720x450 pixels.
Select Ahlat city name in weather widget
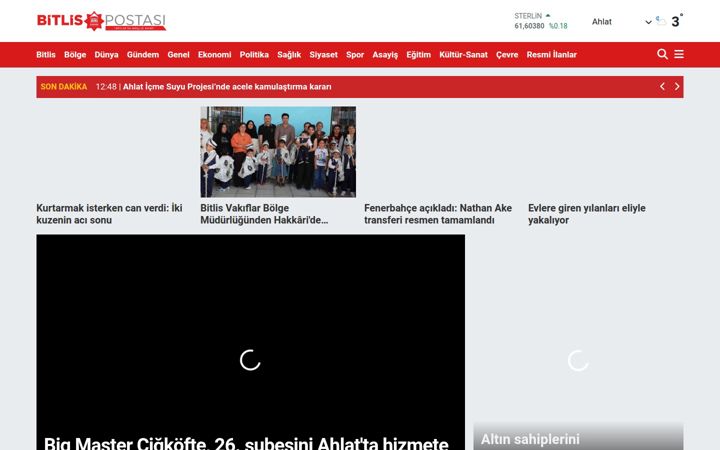pos(602,22)
